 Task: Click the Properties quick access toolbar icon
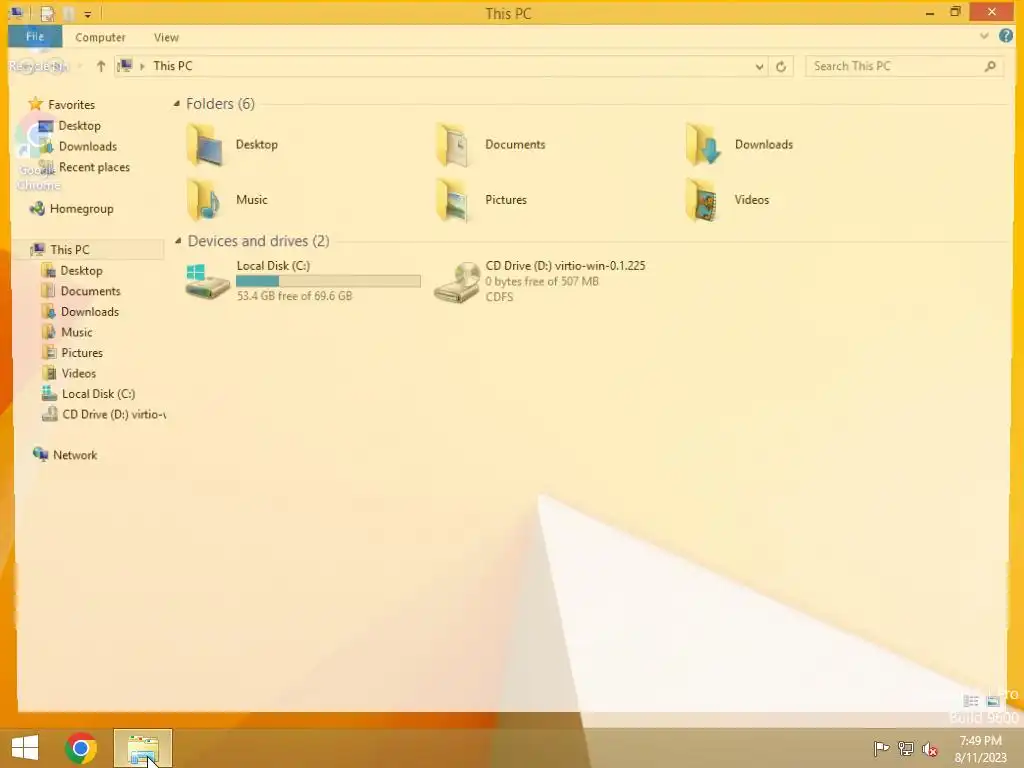pos(47,13)
